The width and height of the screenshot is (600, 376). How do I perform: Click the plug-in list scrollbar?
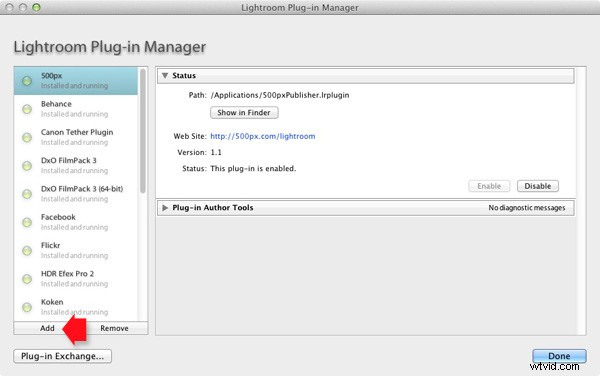pyautogui.click(x=143, y=131)
